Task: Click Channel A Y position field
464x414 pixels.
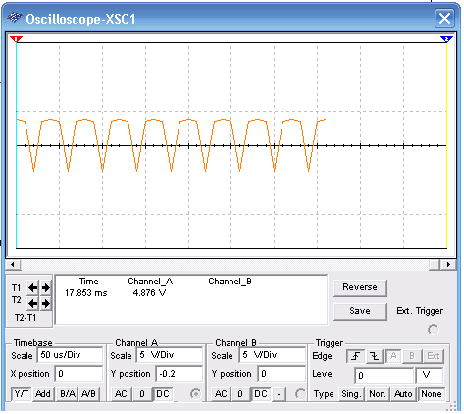Action: click(179, 374)
